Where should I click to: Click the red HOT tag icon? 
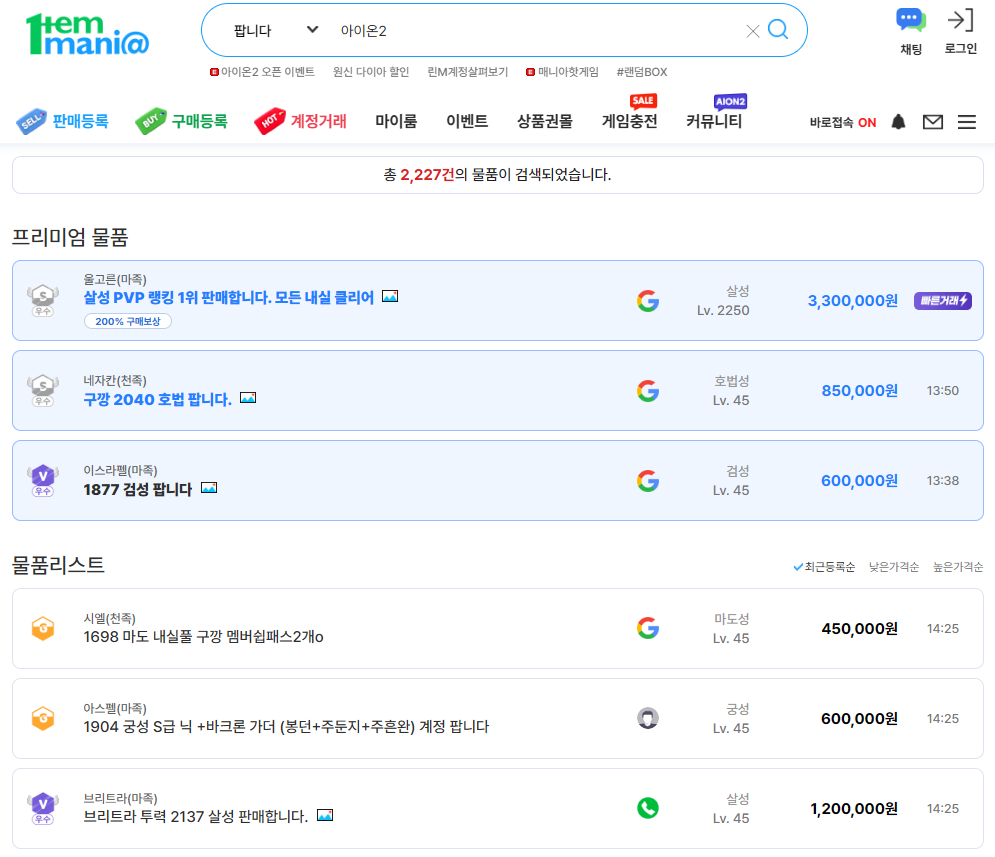point(270,121)
